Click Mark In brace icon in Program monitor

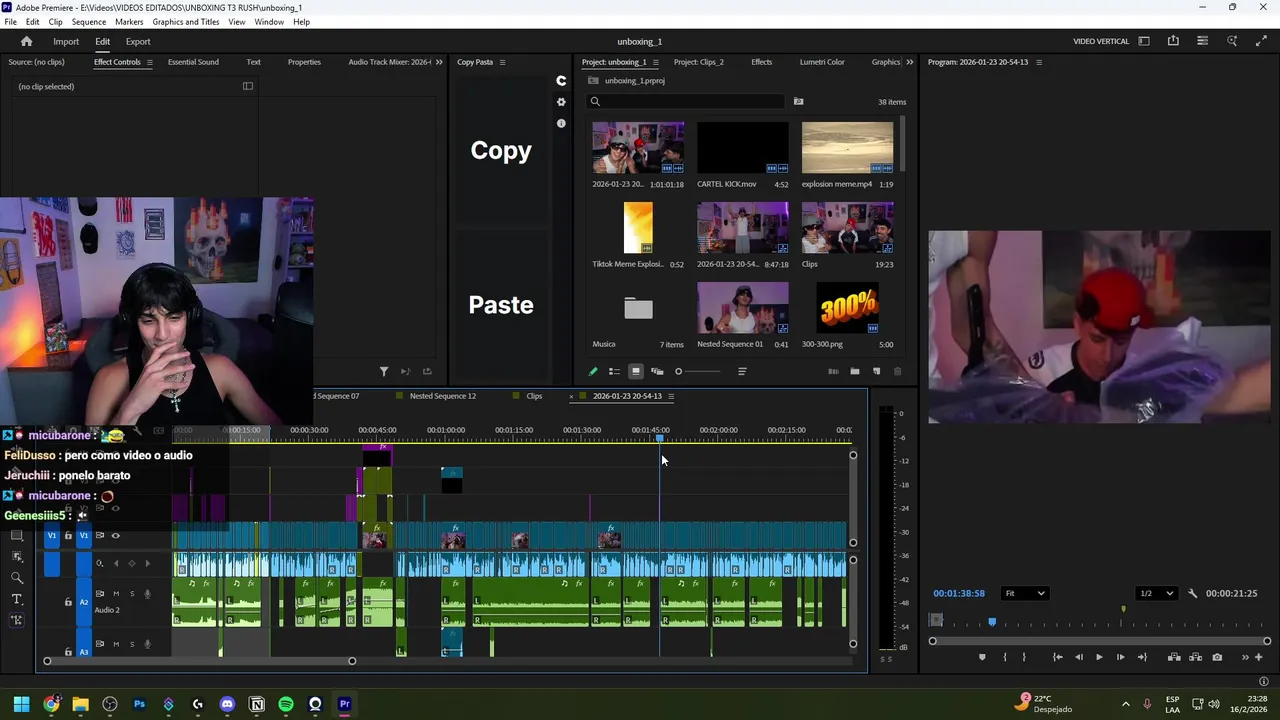(x=1003, y=657)
